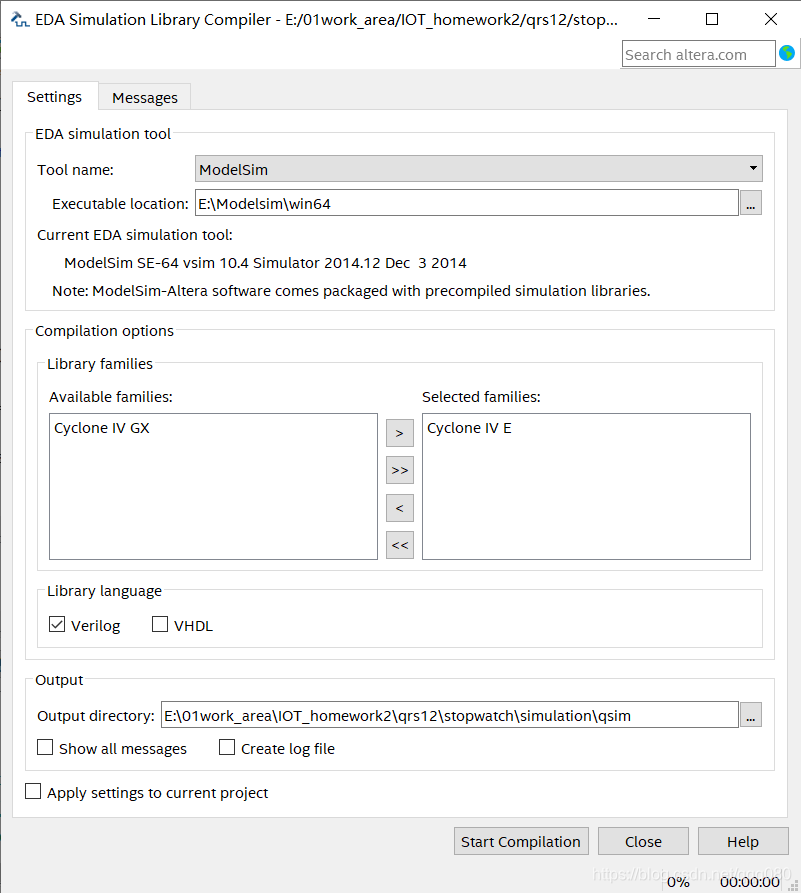Uncheck the Verilog library language
801x893 pixels.
coord(57,625)
